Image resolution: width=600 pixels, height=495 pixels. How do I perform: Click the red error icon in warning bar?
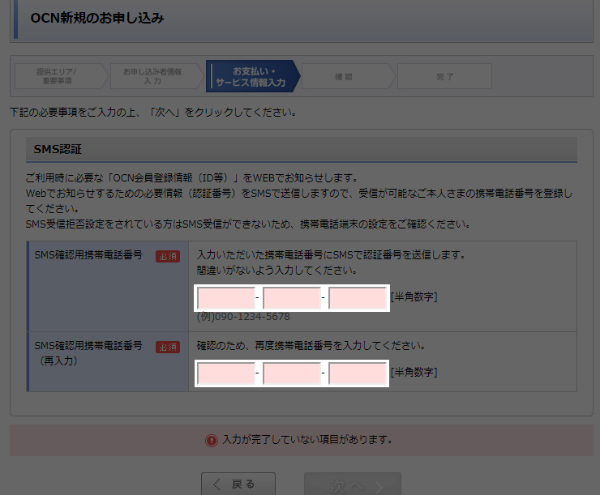coord(211,440)
